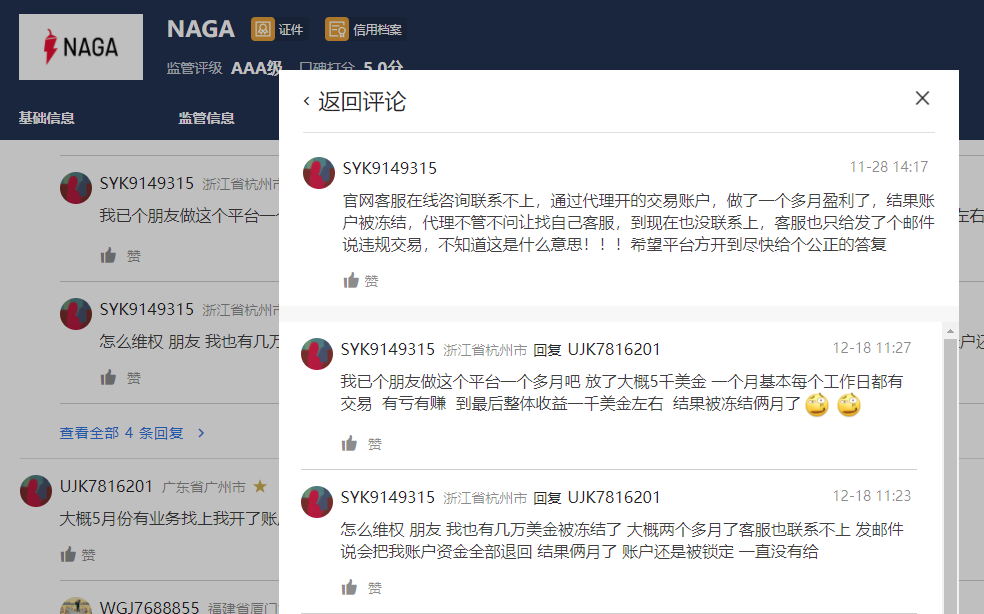Viewport: 984px width, 614px height.
Task: Click the NAGA broker logo
Action: 81,47
